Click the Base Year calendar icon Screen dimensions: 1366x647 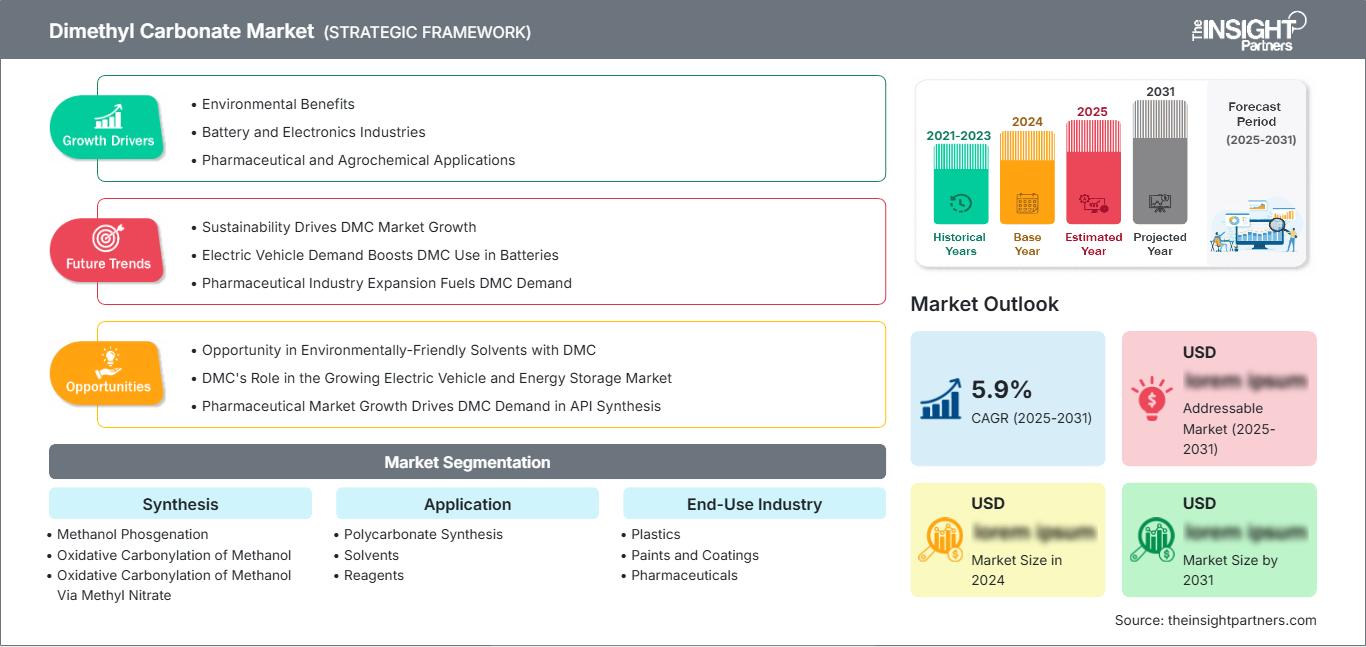coord(1027,204)
